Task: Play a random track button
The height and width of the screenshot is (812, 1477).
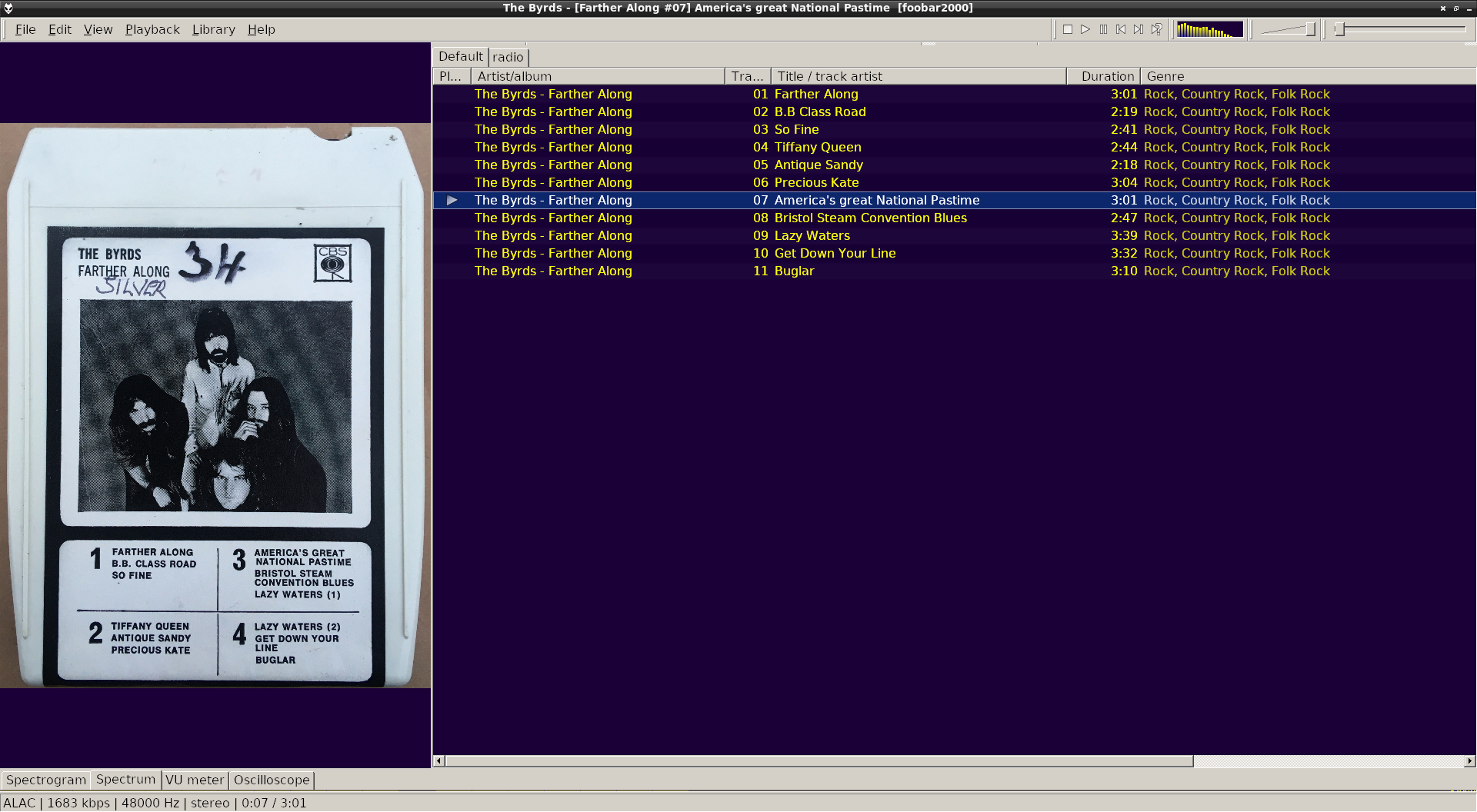Action: tap(1156, 29)
